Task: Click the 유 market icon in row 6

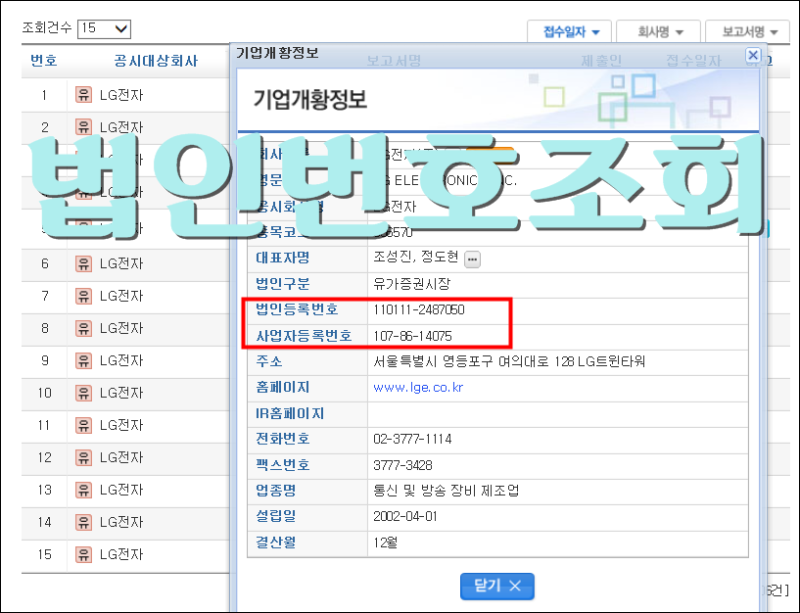Action: (83, 263)
